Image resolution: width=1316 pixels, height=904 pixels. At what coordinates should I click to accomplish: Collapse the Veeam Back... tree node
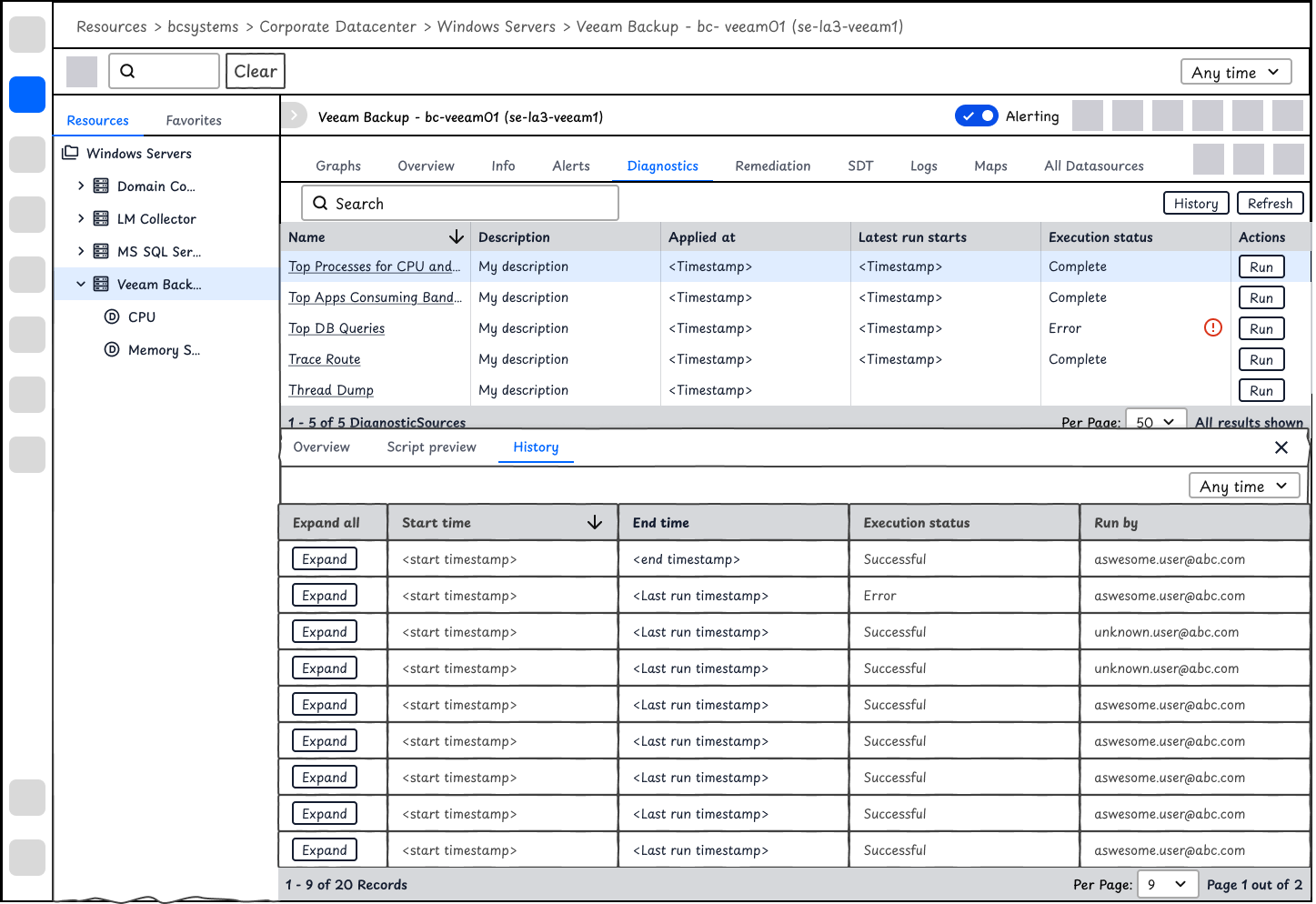(81, 284)
